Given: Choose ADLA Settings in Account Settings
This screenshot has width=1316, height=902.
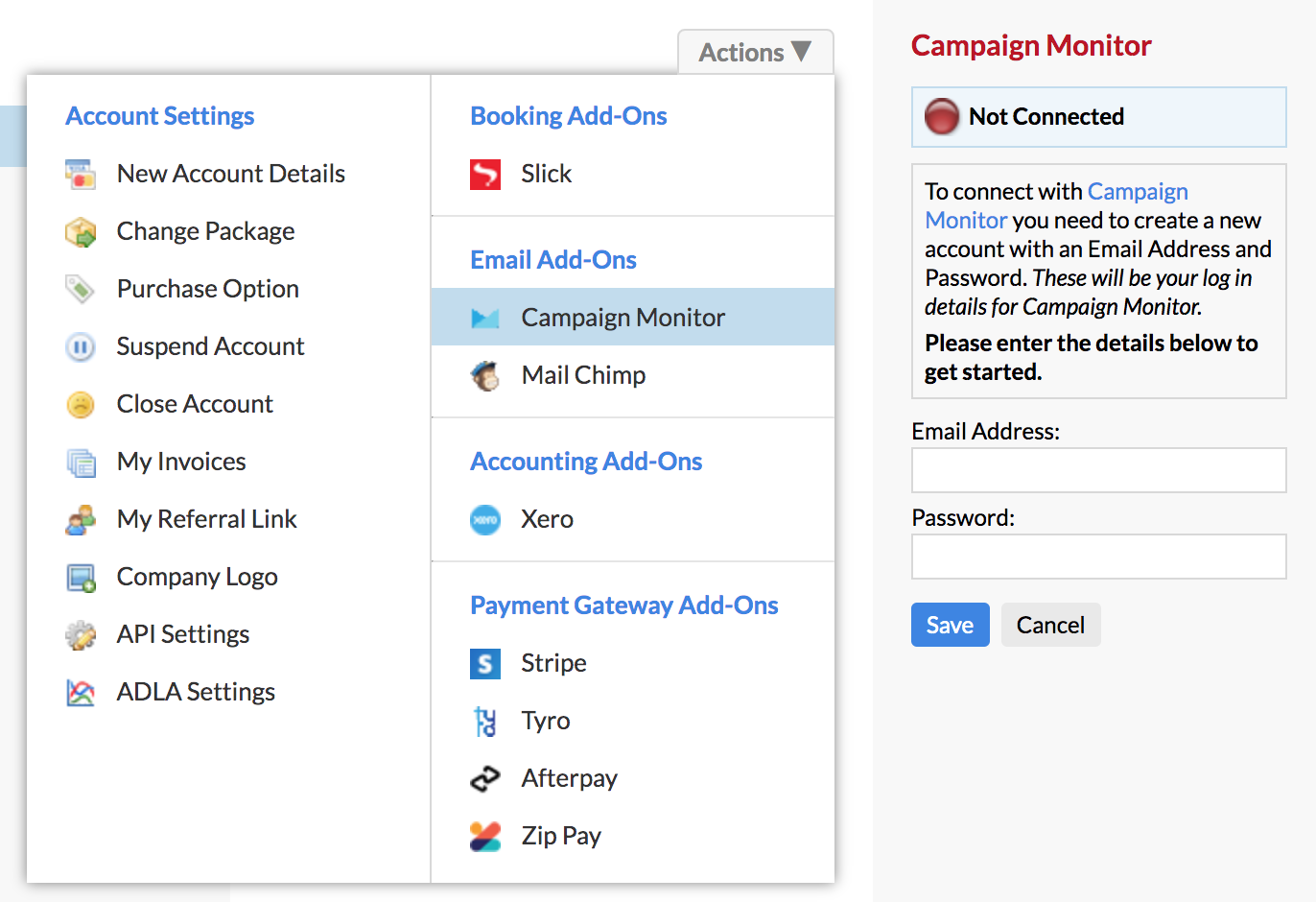Looking at the screenshot, I should click(x=196, y=692).
